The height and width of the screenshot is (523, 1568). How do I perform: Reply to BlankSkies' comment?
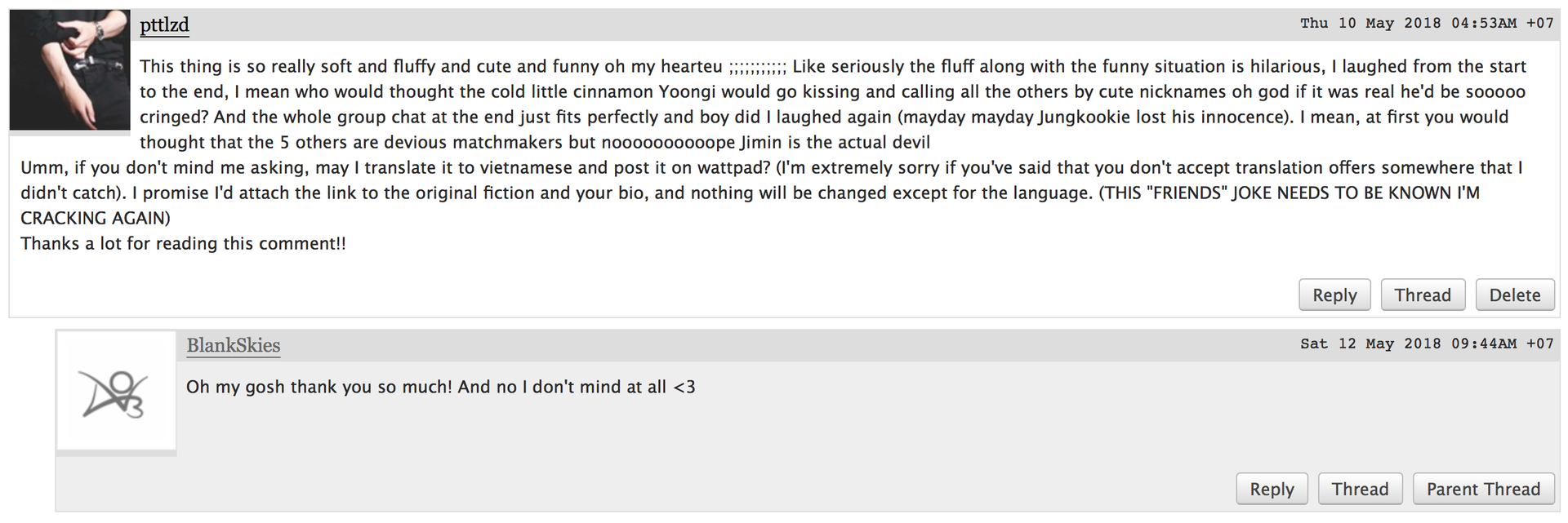coord(1272,490)
